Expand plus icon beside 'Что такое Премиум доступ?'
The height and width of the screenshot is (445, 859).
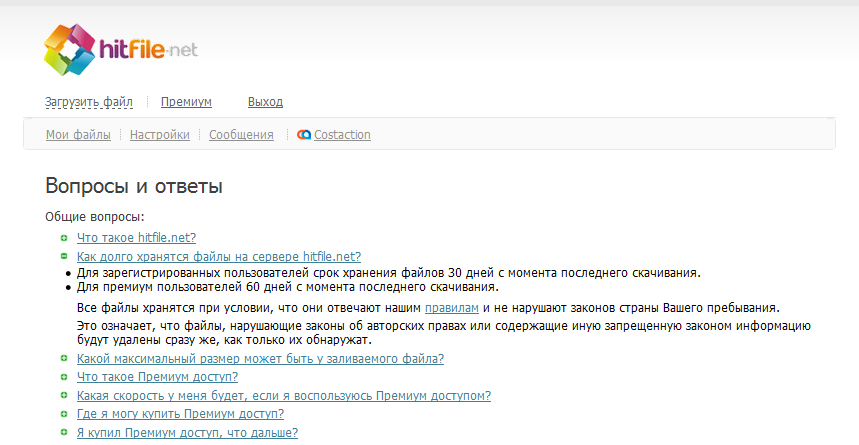coord(64,377)
